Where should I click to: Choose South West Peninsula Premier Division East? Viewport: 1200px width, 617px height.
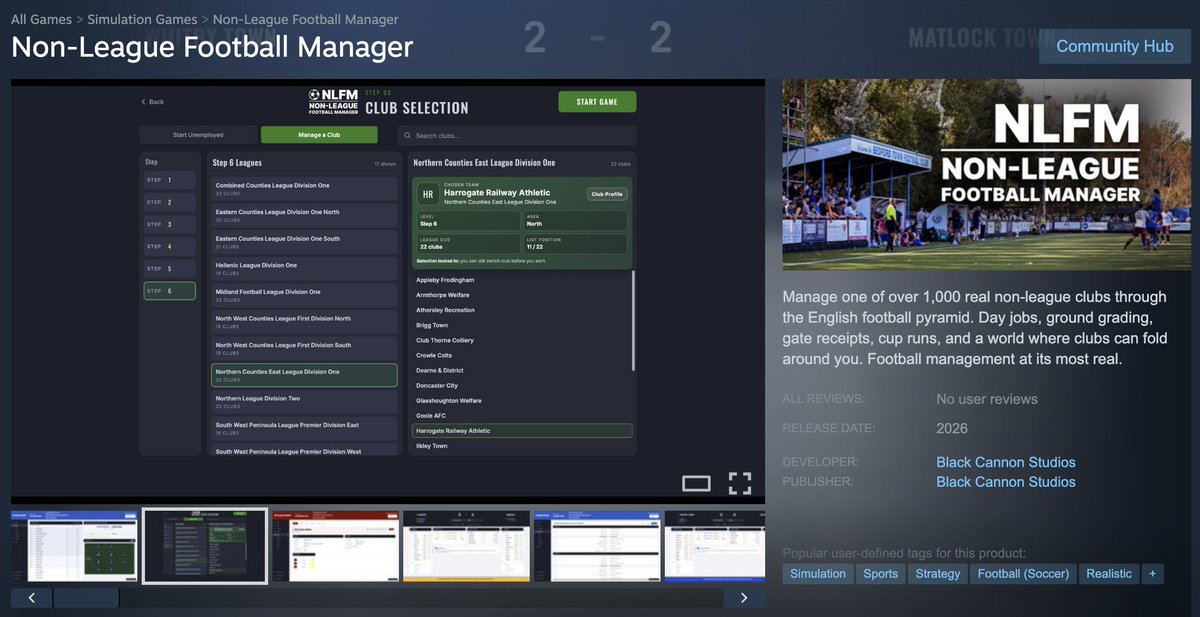304,428
